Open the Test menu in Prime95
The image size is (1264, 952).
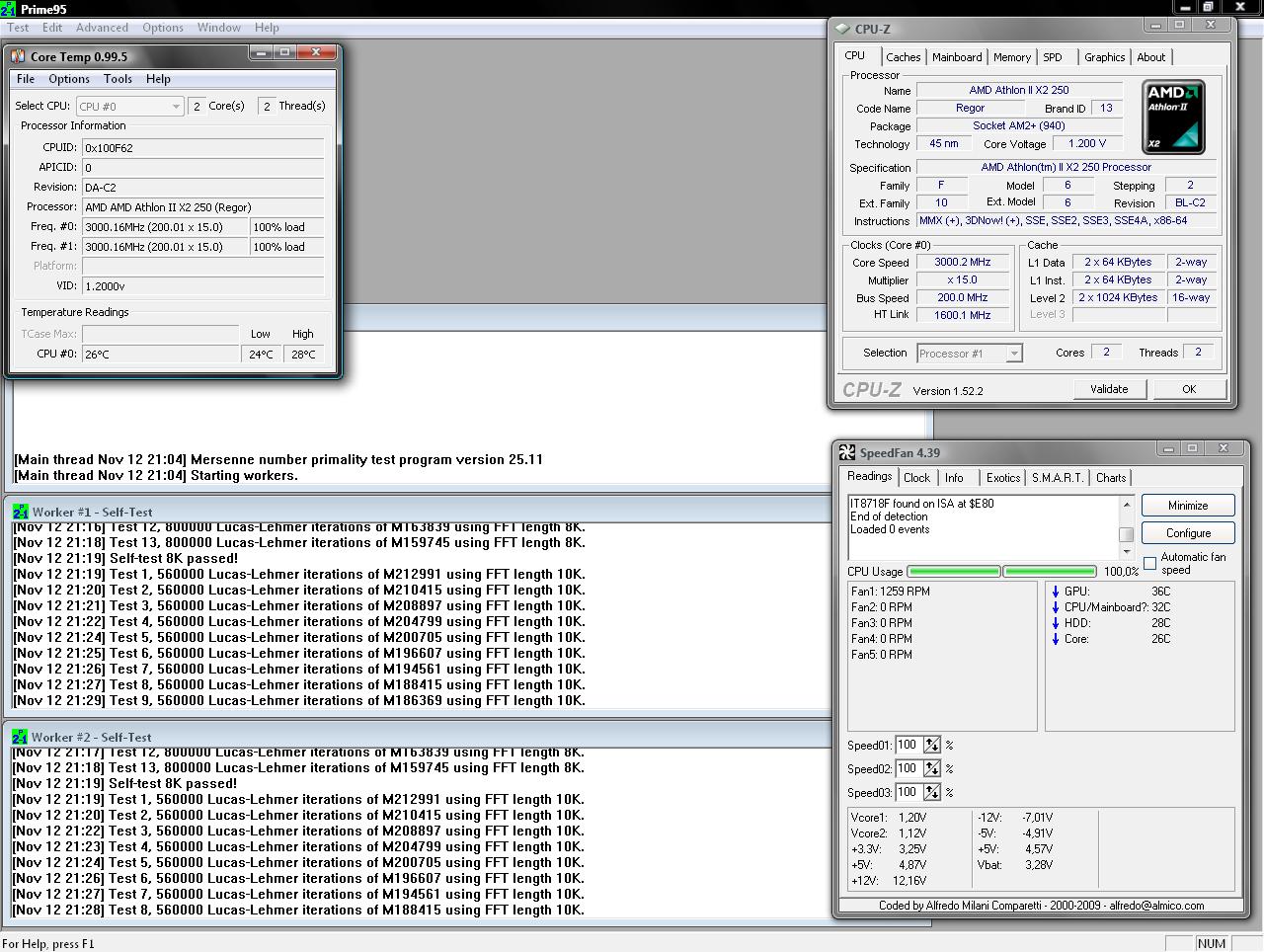click(x=19, y=28)
